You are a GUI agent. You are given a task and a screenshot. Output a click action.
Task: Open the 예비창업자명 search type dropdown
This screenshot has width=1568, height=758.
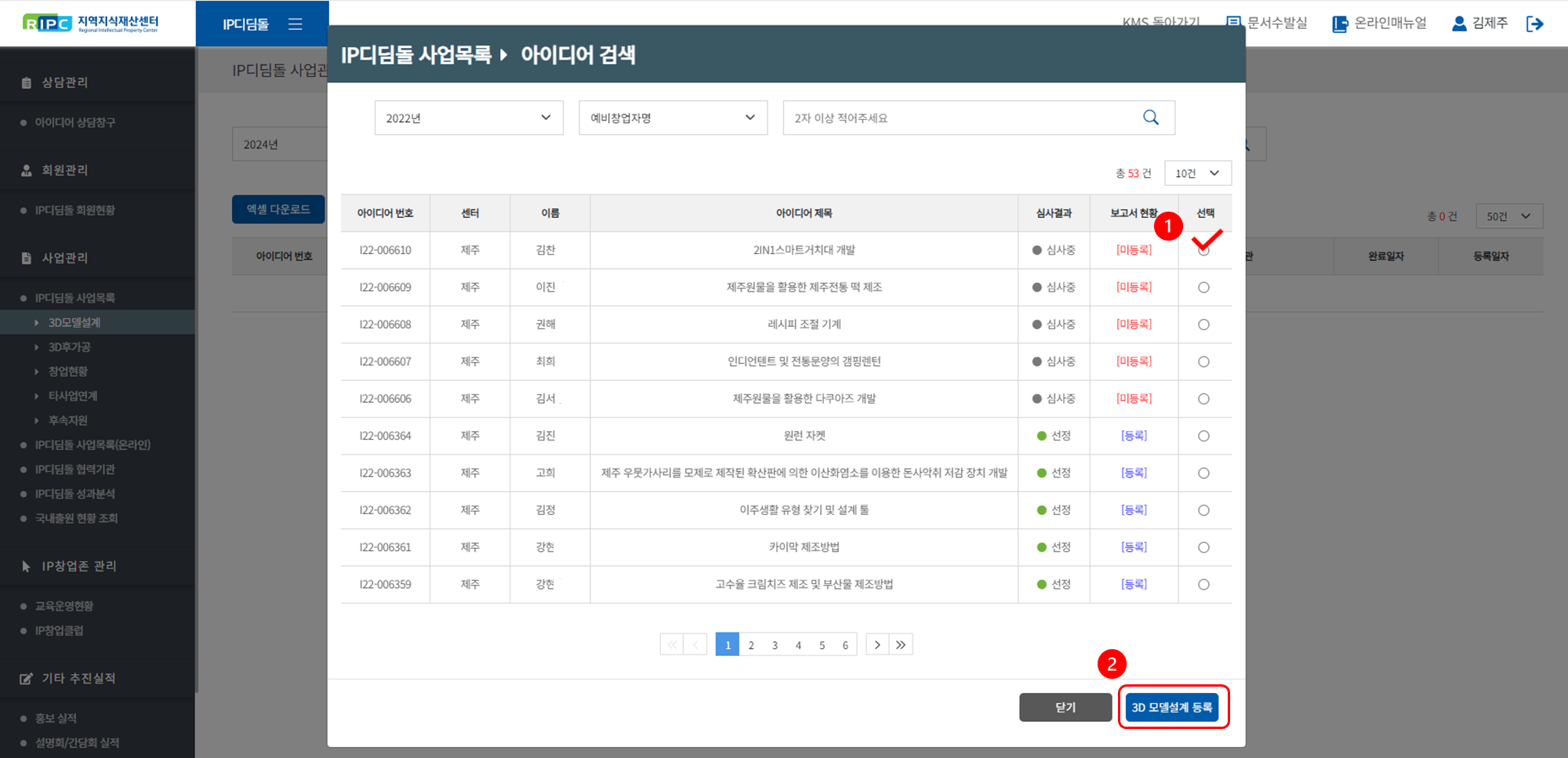(x=673, y=118)
